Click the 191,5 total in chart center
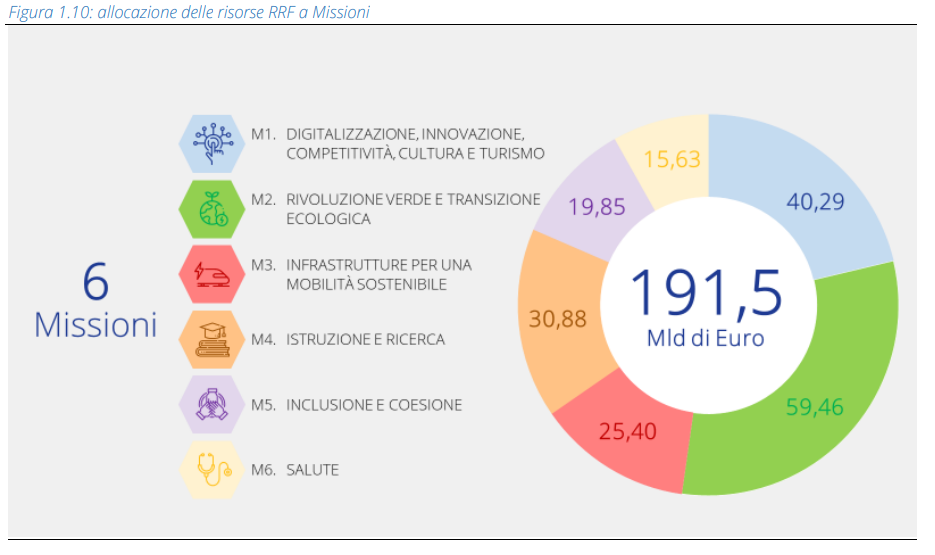 coord(706,288)
